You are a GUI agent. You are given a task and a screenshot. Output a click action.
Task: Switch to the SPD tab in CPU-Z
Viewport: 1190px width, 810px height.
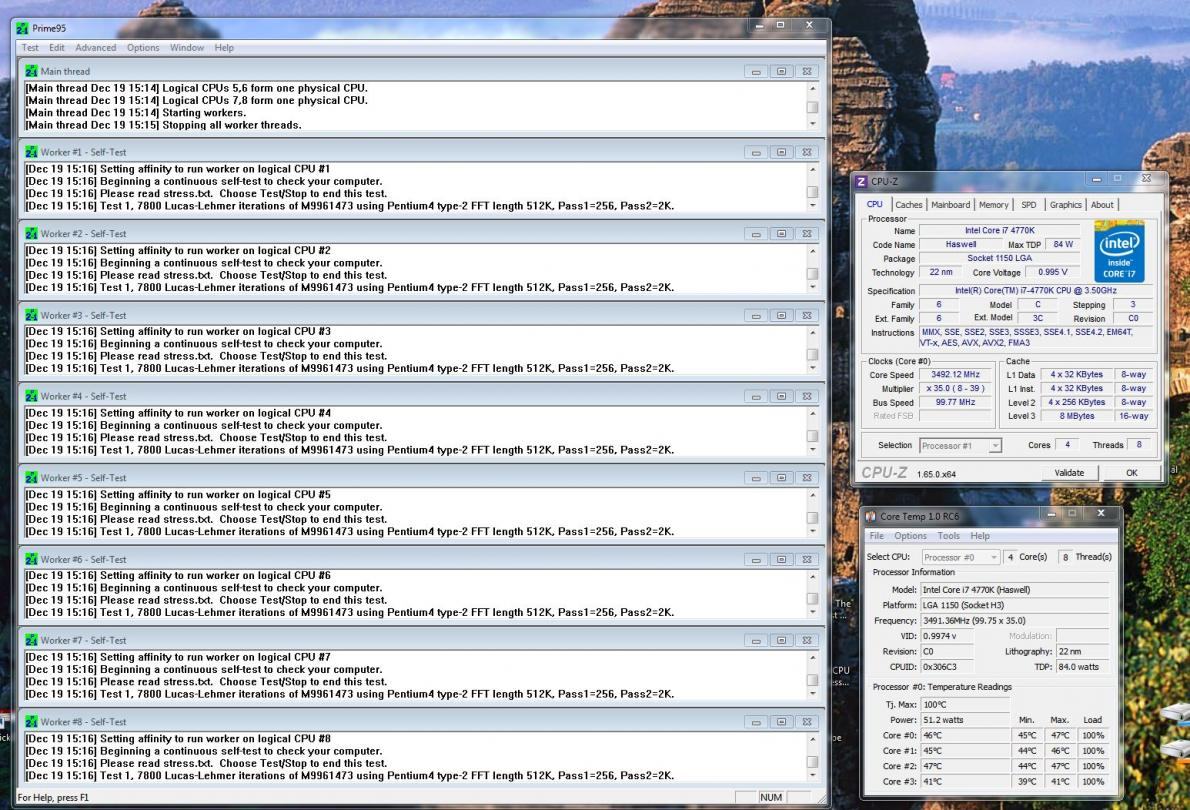[x=1028, y=205]
